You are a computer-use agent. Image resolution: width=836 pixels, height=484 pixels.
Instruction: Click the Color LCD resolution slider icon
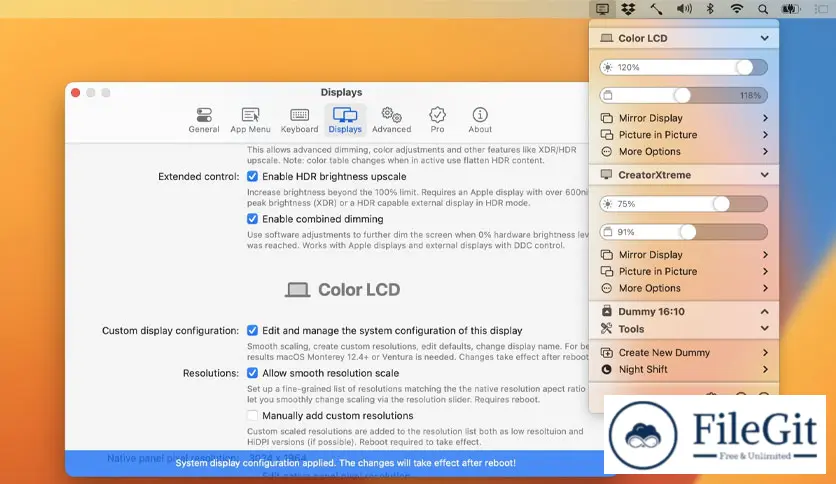[608, 95]
